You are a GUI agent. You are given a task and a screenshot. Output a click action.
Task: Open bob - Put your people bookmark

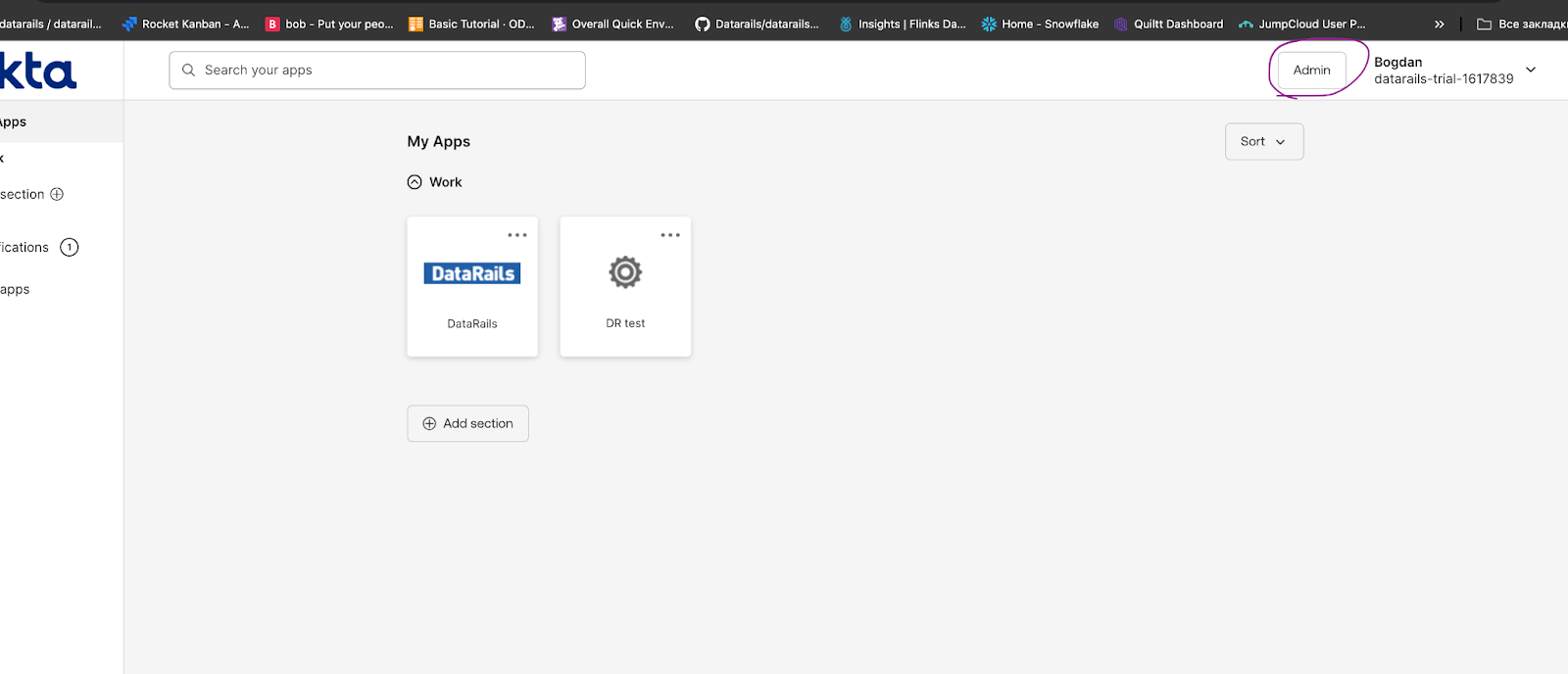(329, 24)
